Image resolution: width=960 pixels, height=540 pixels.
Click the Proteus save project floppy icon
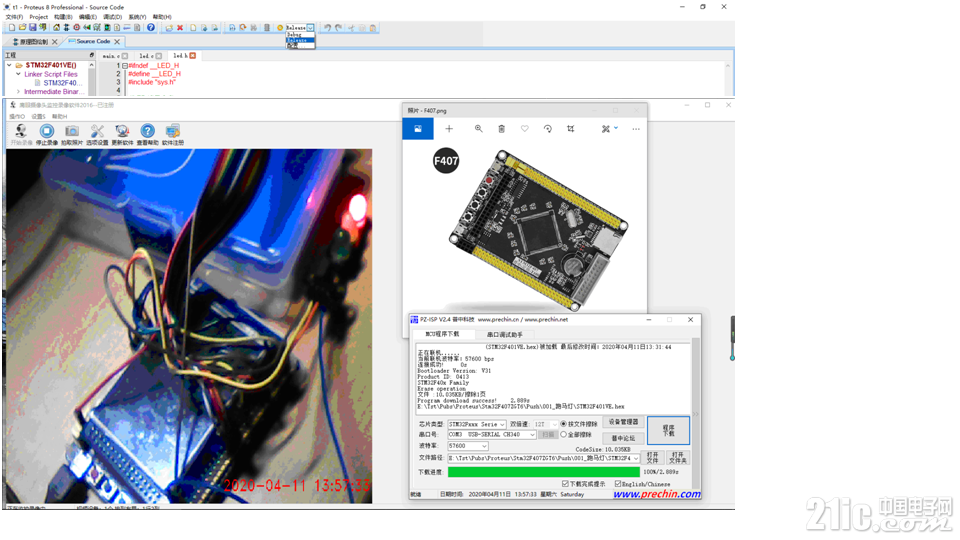tap(32, 28)
